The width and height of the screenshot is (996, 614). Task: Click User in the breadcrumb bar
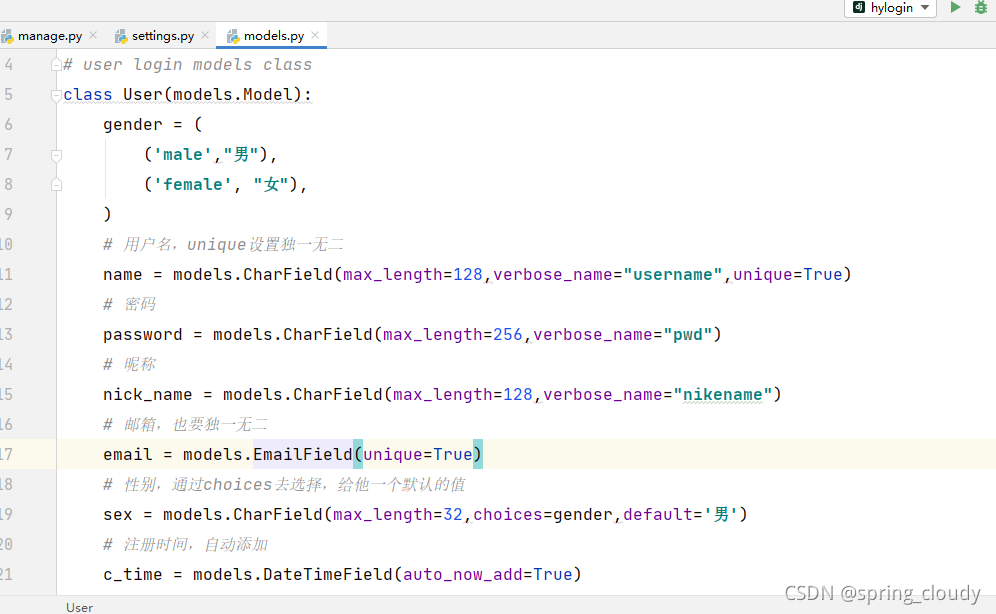pos(79,608)
